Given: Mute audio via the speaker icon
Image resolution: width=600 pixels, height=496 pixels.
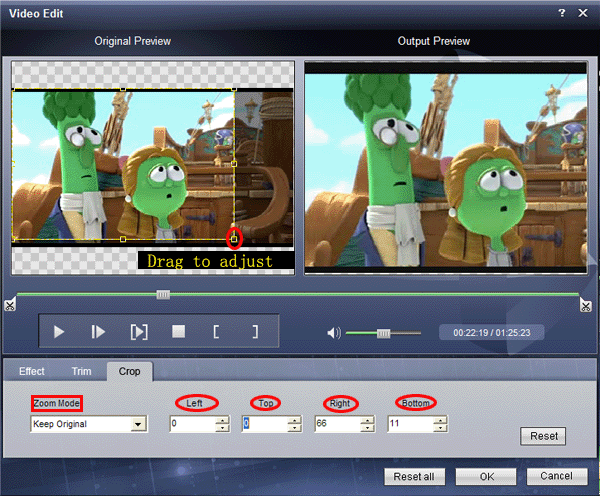Looking at the screenshot, I should (x=334, y=333).
